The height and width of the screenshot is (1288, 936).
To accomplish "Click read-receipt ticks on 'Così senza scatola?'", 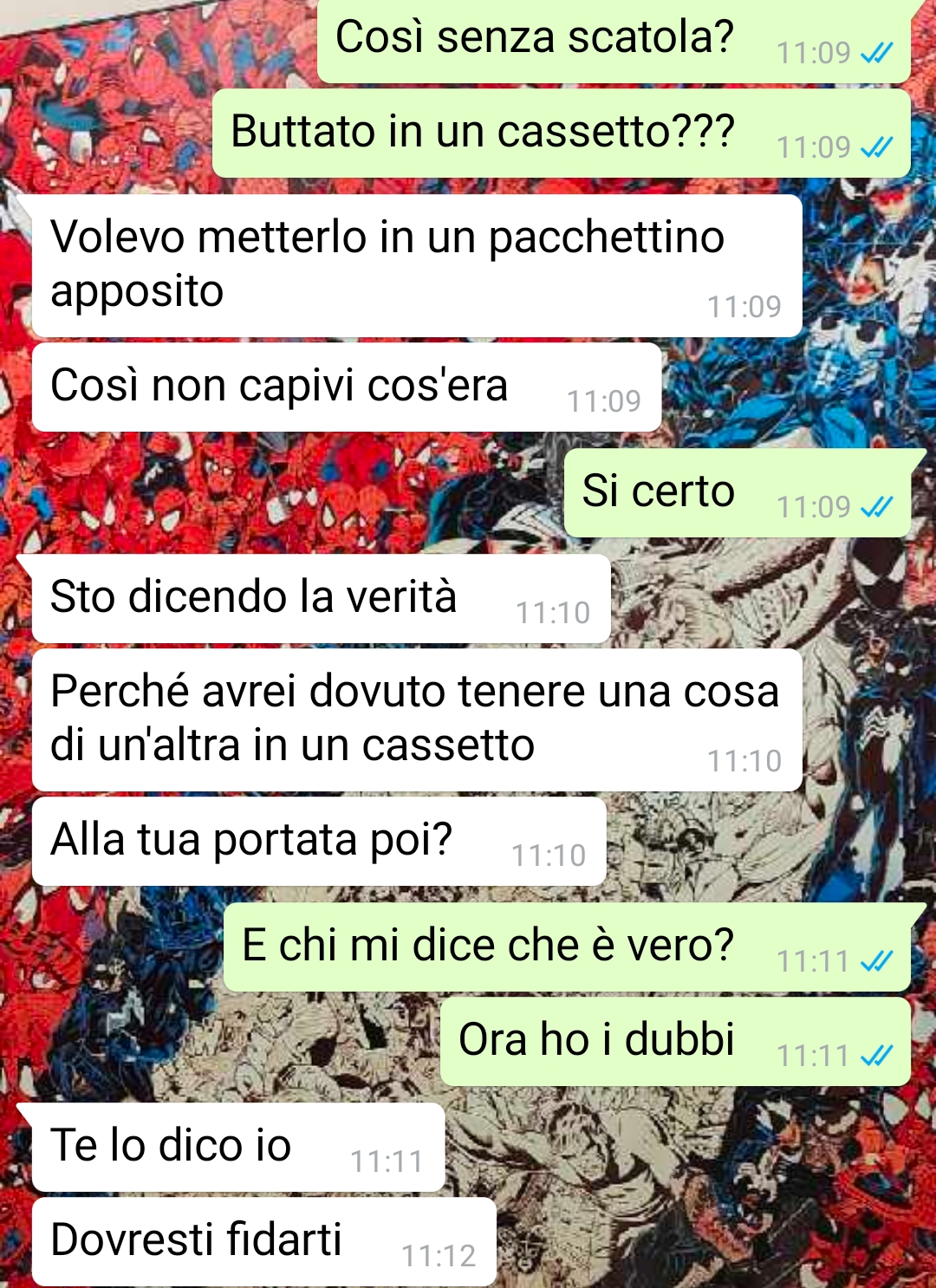I will click(876, 54).
